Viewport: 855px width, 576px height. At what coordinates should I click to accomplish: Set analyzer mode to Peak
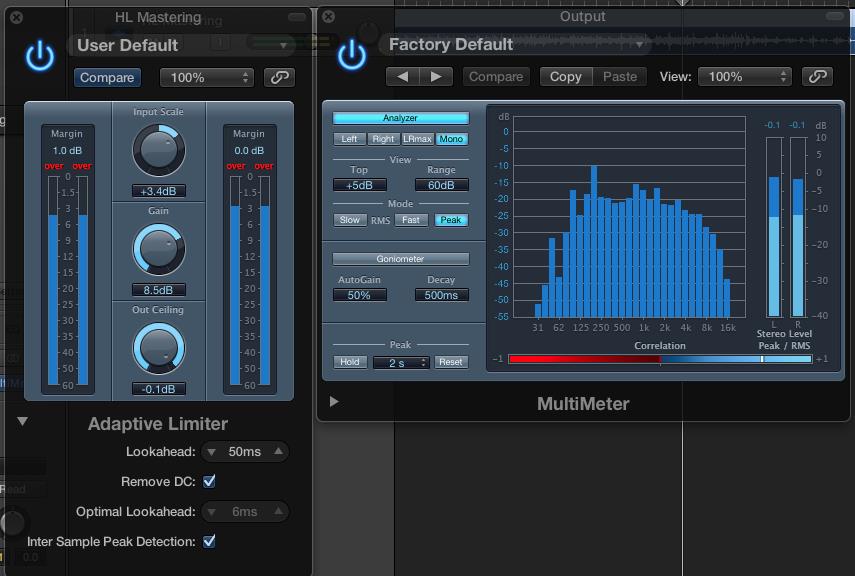tap(451, 220)
